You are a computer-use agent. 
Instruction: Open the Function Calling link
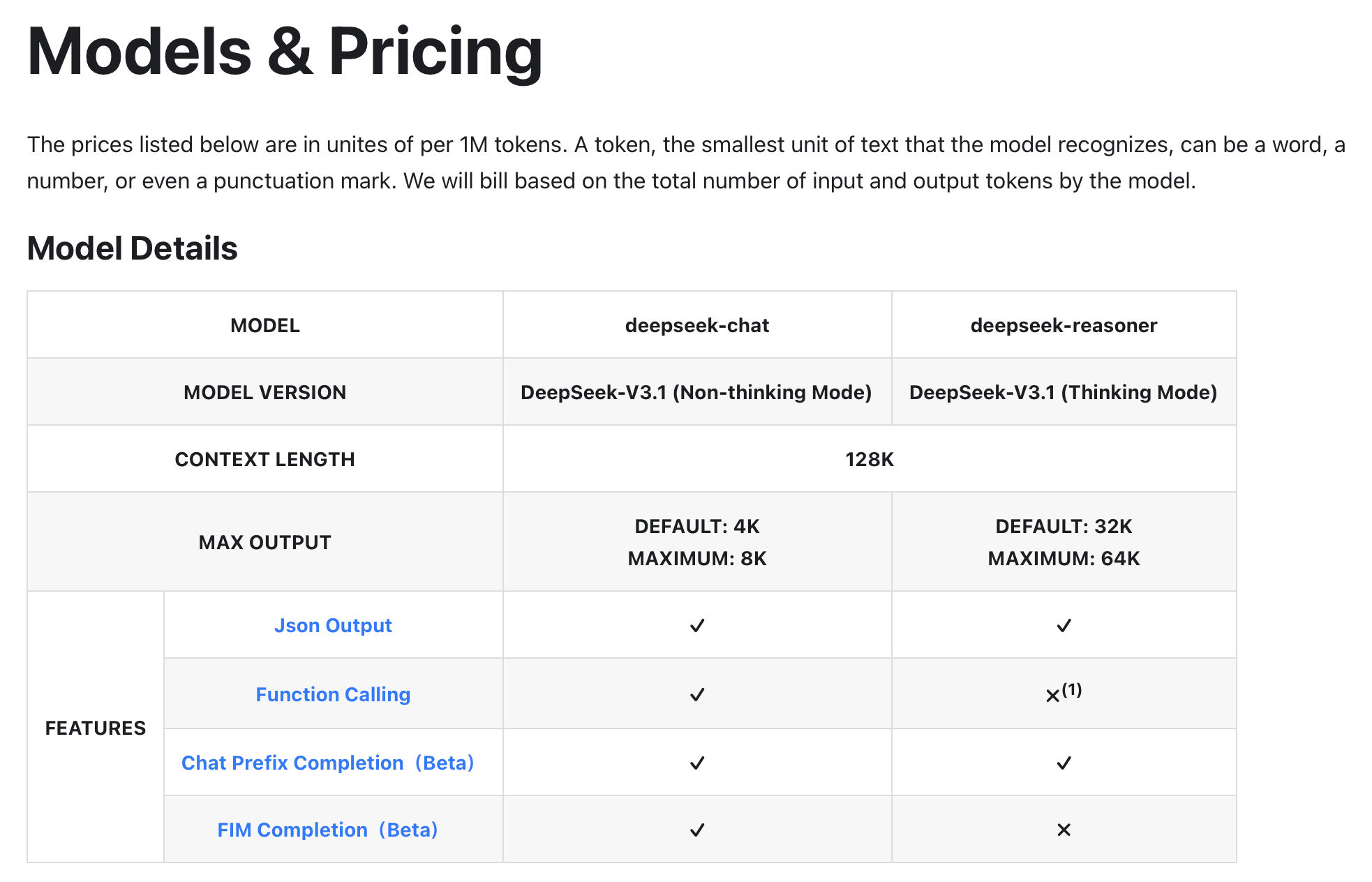333,694
